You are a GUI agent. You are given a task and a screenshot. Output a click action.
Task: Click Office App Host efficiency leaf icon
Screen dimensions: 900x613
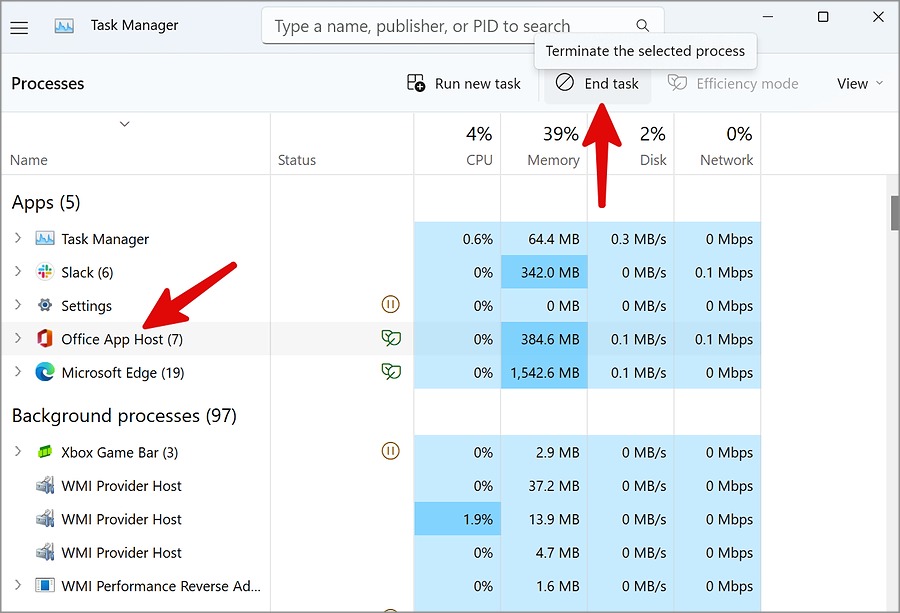[391, 339]
